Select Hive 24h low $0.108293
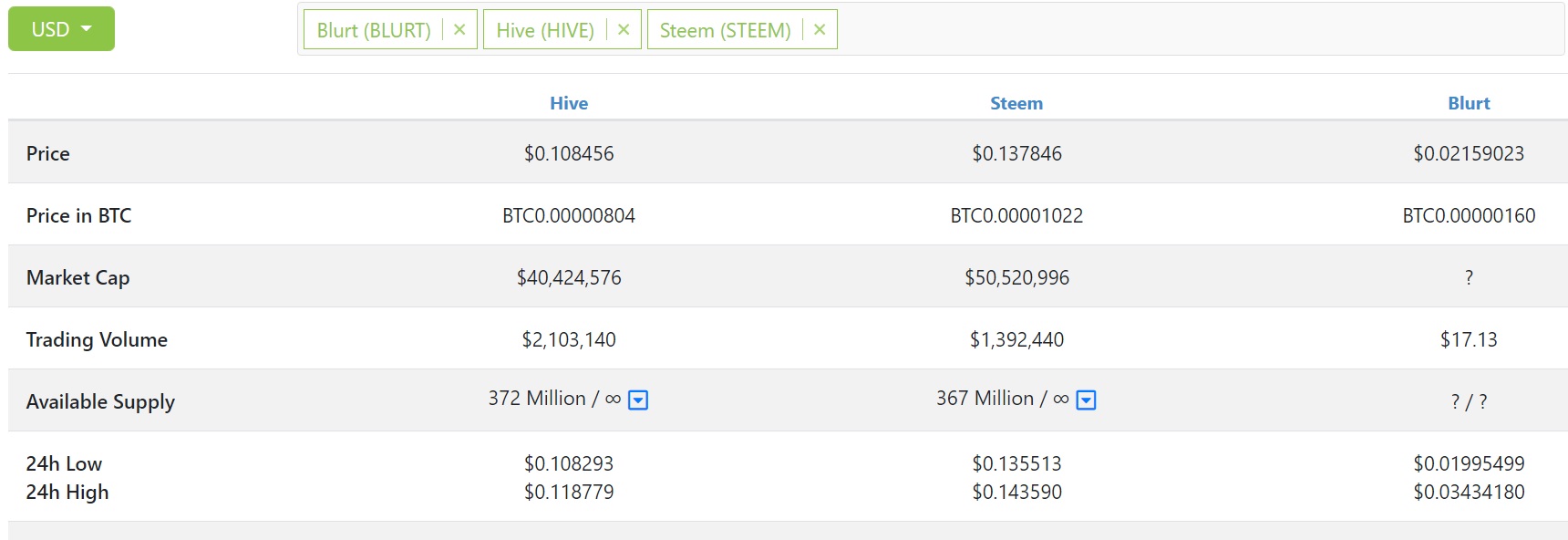 coord(569,463)
